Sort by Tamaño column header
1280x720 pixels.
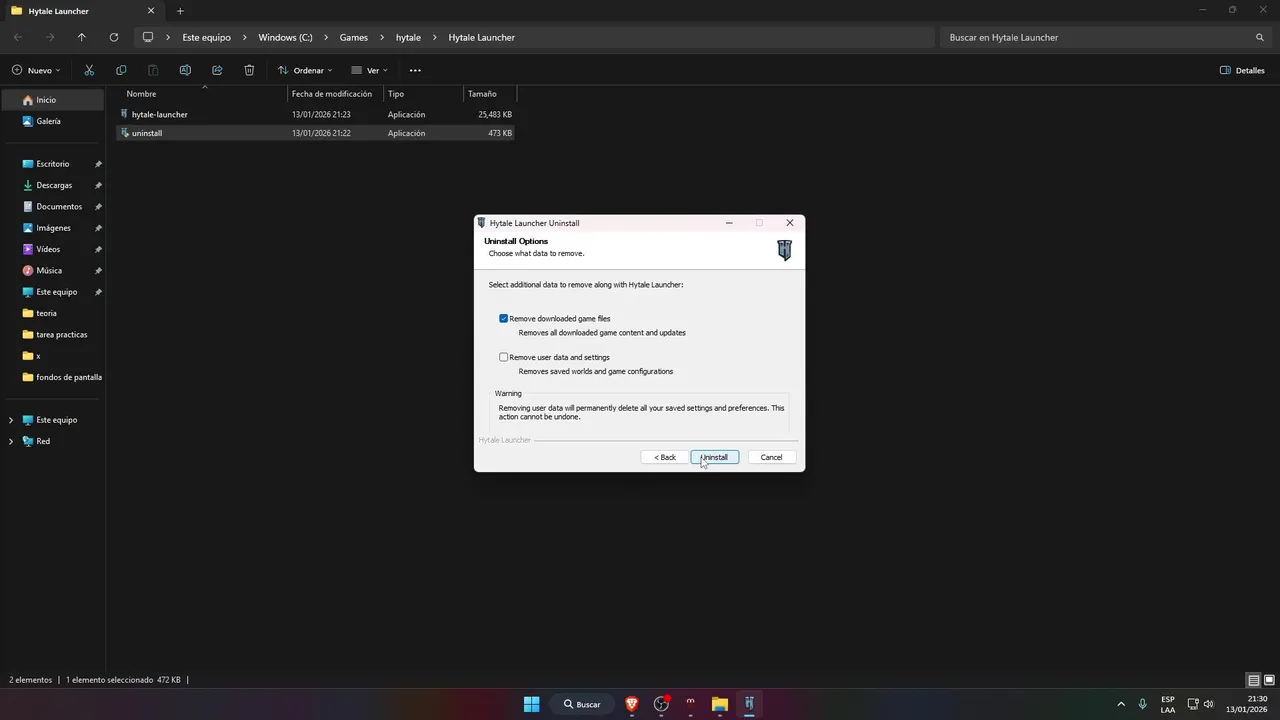click(x=490, y=94)
